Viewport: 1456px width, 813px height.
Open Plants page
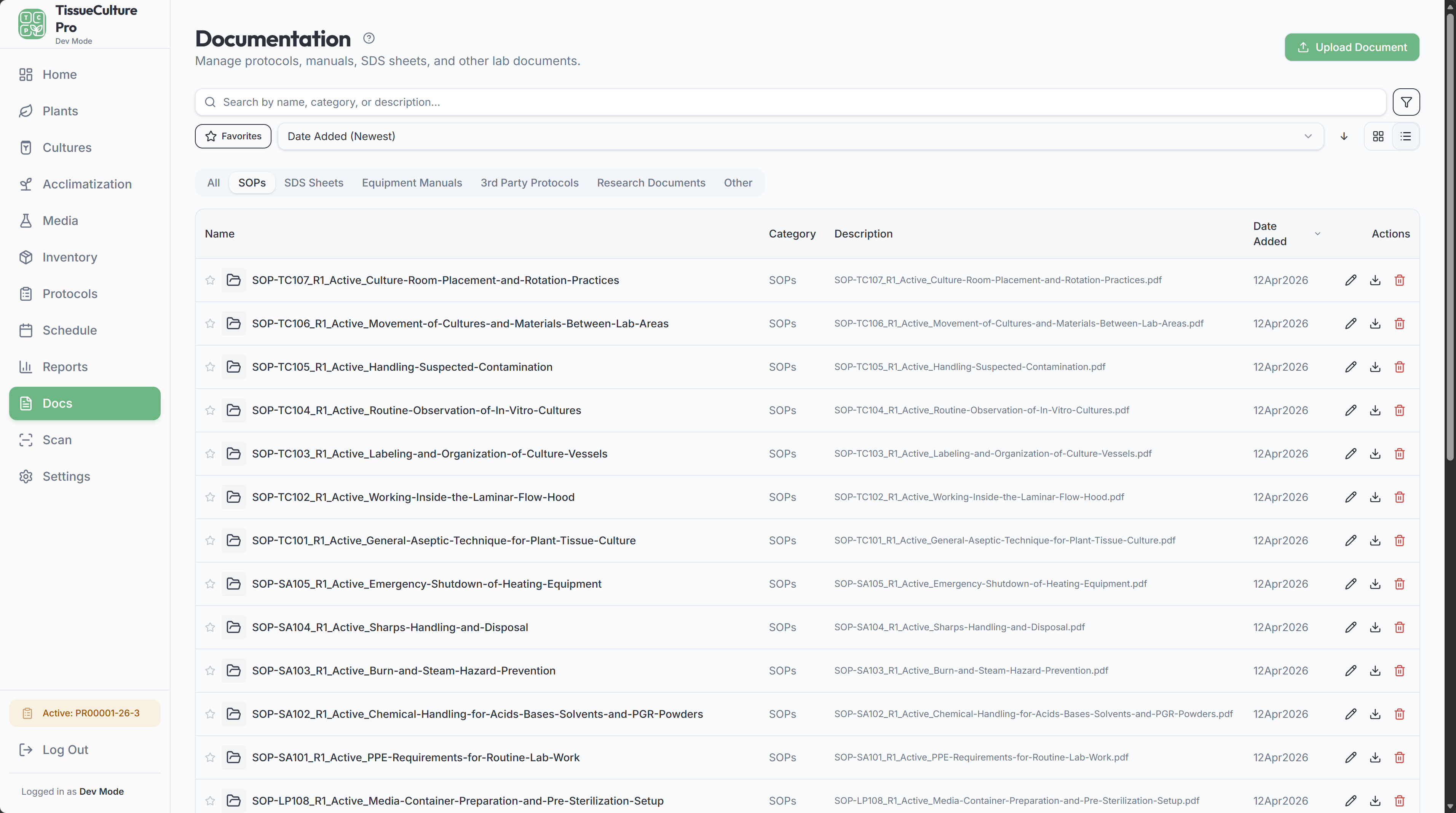85,111
